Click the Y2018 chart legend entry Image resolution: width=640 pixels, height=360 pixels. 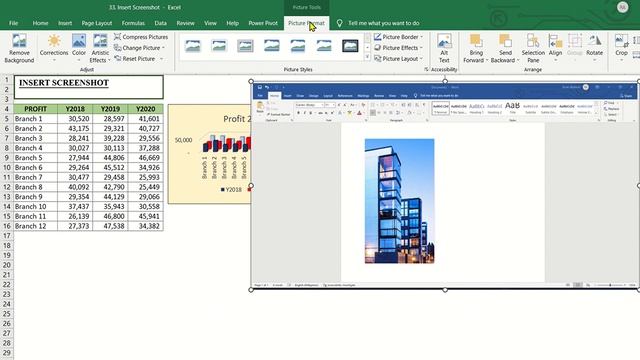231,189
